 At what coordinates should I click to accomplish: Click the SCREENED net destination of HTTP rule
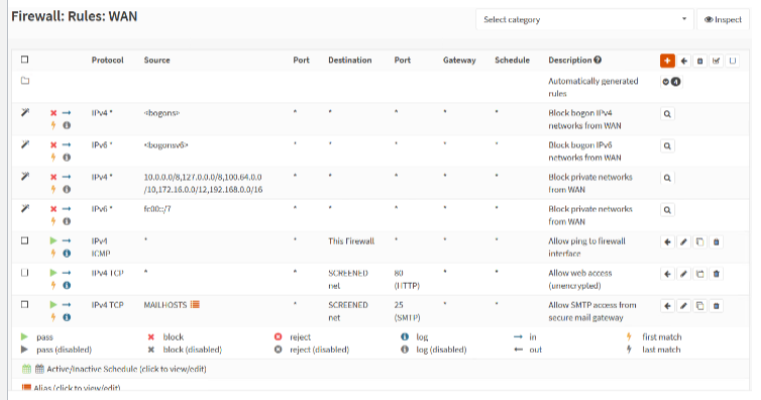[348, 279]
